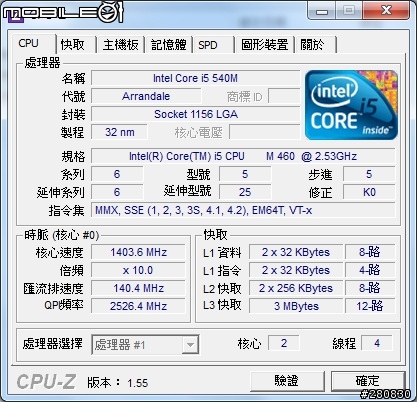Click the CPU-Z logo text at bottom
This screenshot has height=402, width=417.
46,382
